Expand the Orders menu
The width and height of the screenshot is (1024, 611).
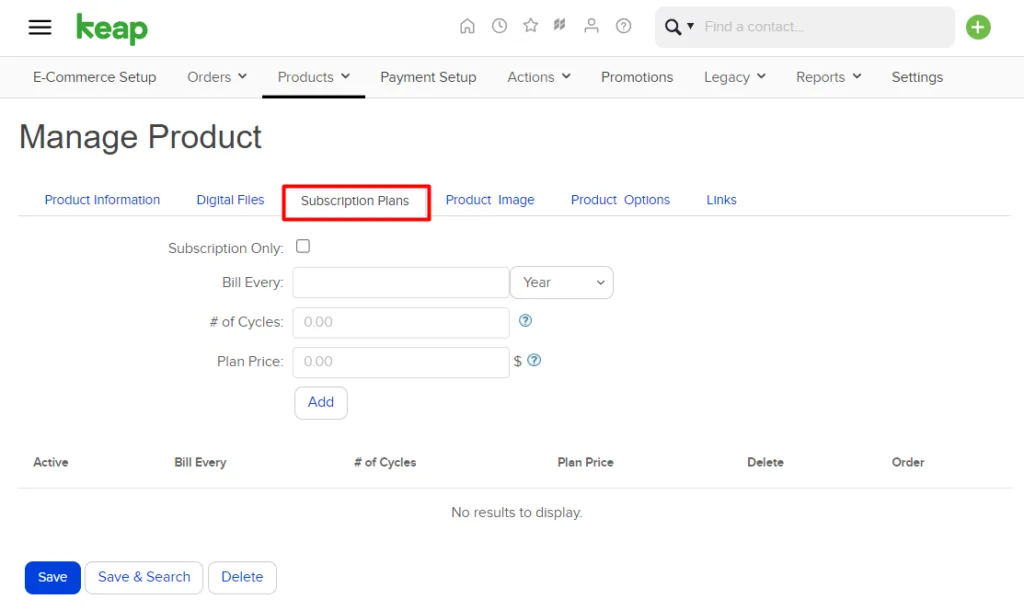(217, 77)
